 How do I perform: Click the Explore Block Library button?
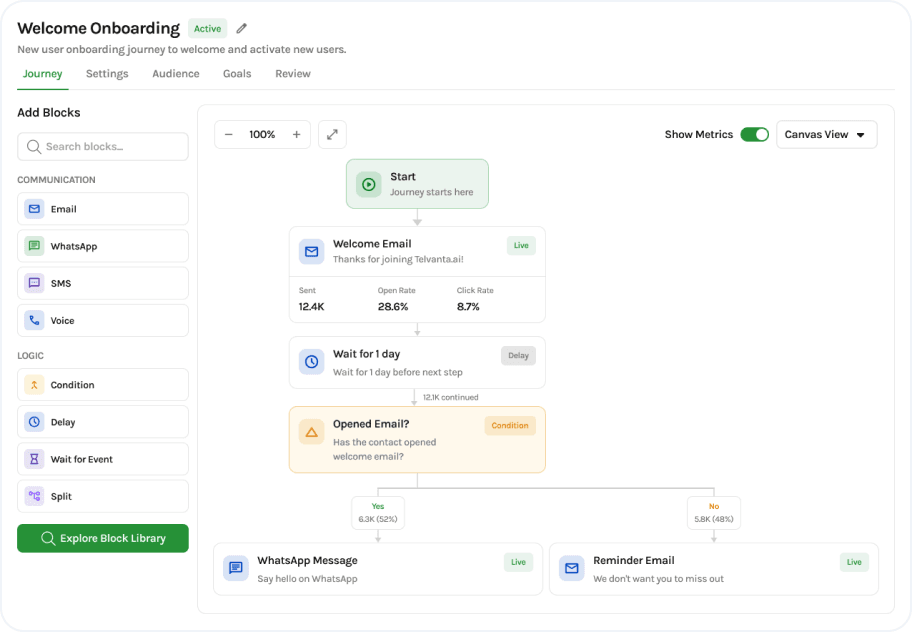[103, 538]
